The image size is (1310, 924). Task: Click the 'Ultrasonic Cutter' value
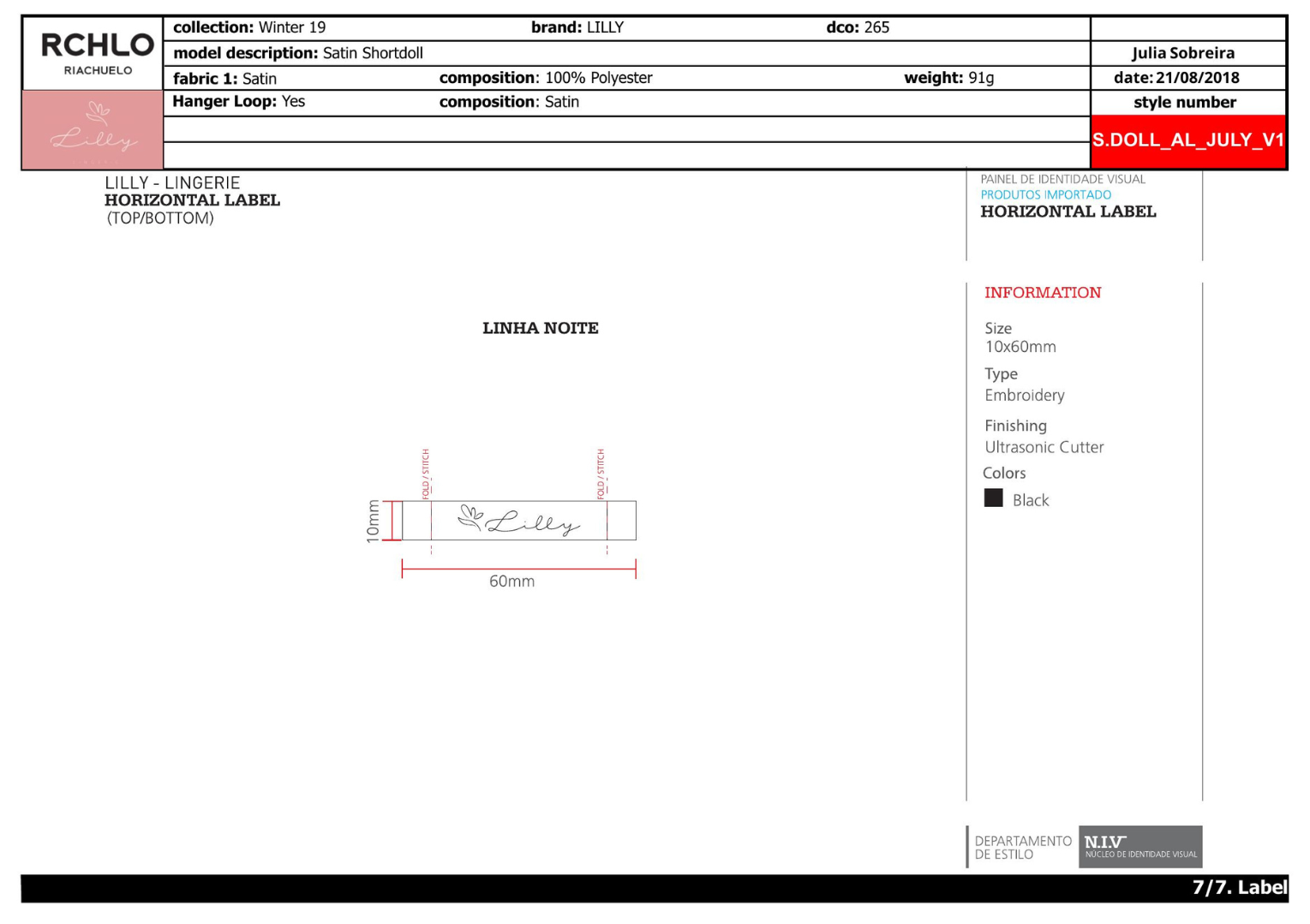(x=1044, y=447)
